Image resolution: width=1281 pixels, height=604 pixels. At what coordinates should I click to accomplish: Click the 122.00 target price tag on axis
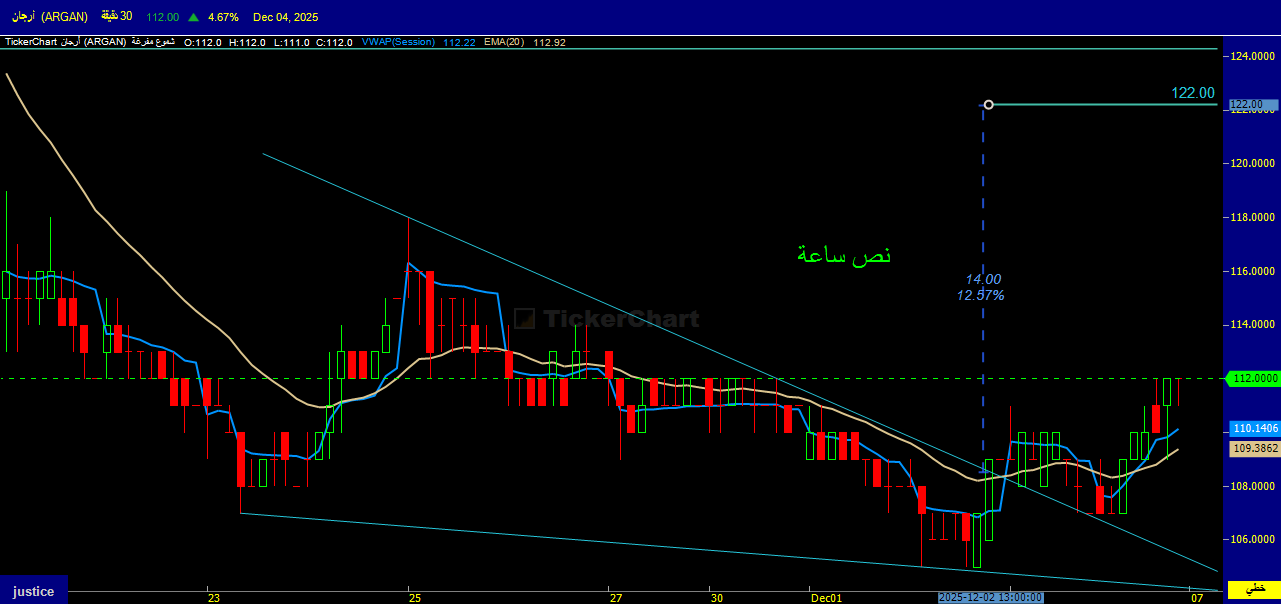[x=1253, y=104]
